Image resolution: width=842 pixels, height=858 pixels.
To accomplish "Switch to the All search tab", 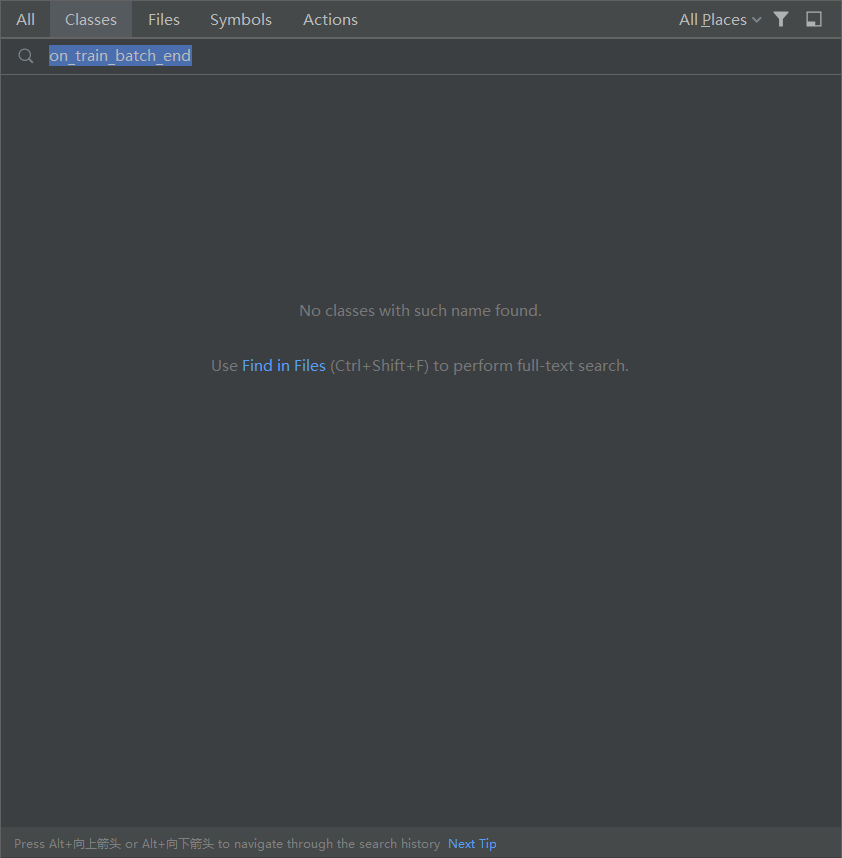I will [x=25, y=19].
